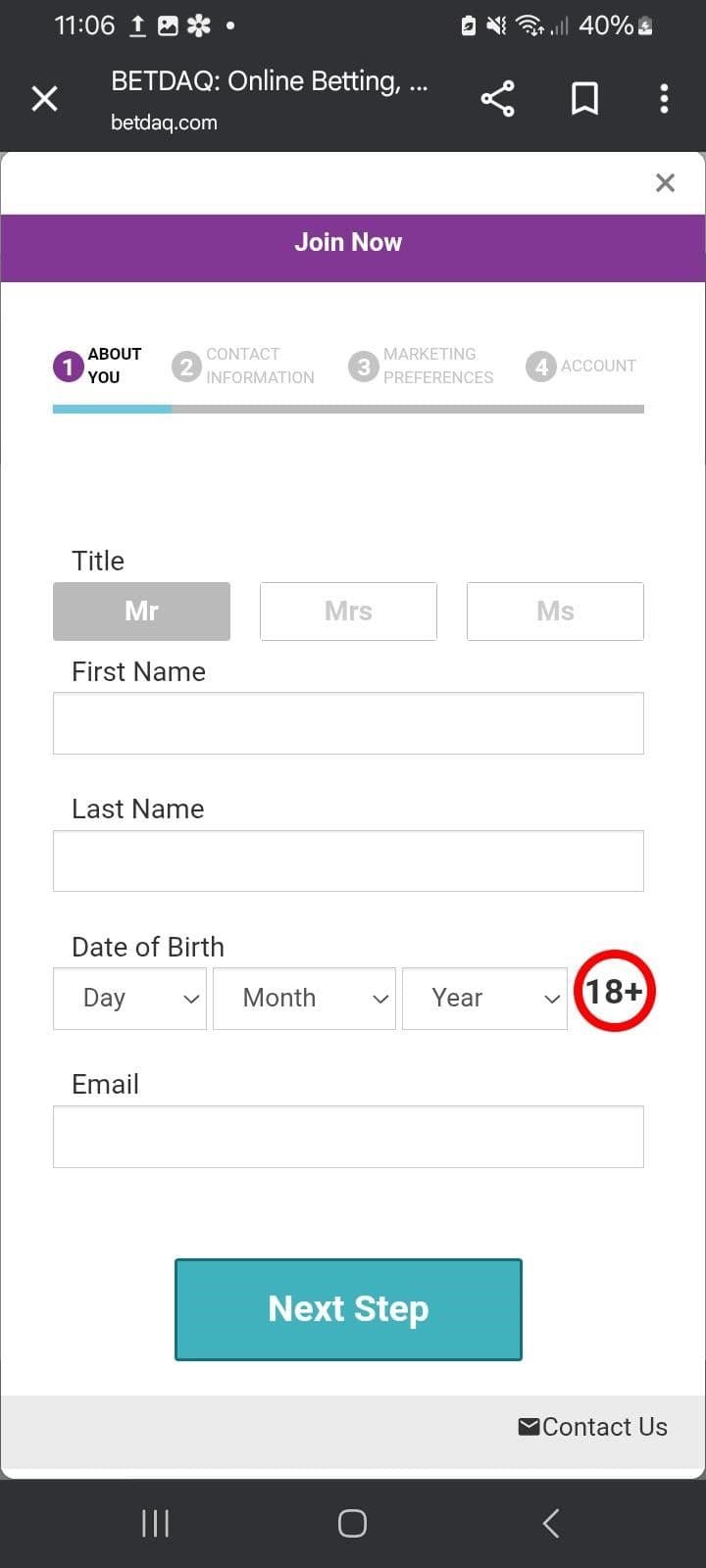
Task: Tap the envelope icon next to Contact Us
Action: point(529,1426)
